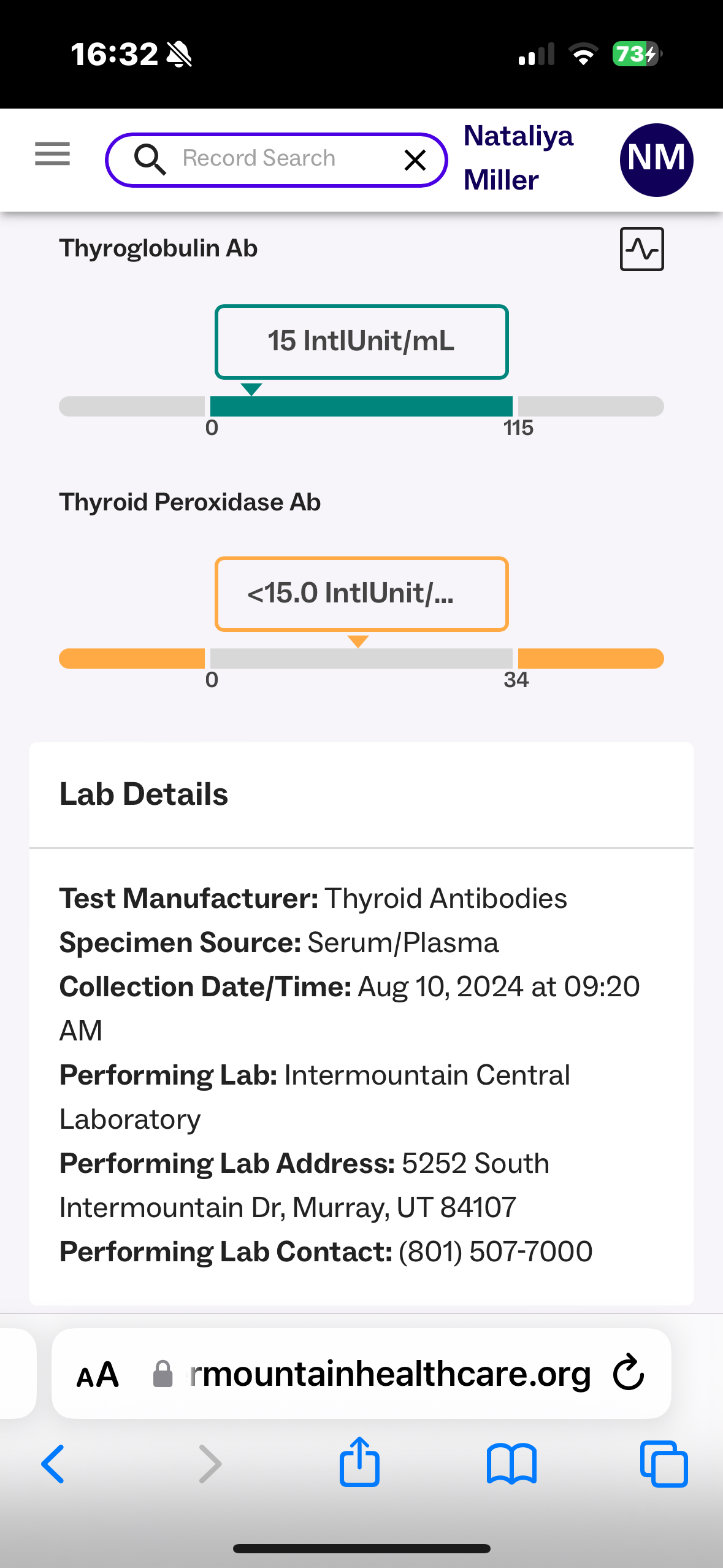
Task: Go forward in Safari
Action: click(x=210, y=1464)
